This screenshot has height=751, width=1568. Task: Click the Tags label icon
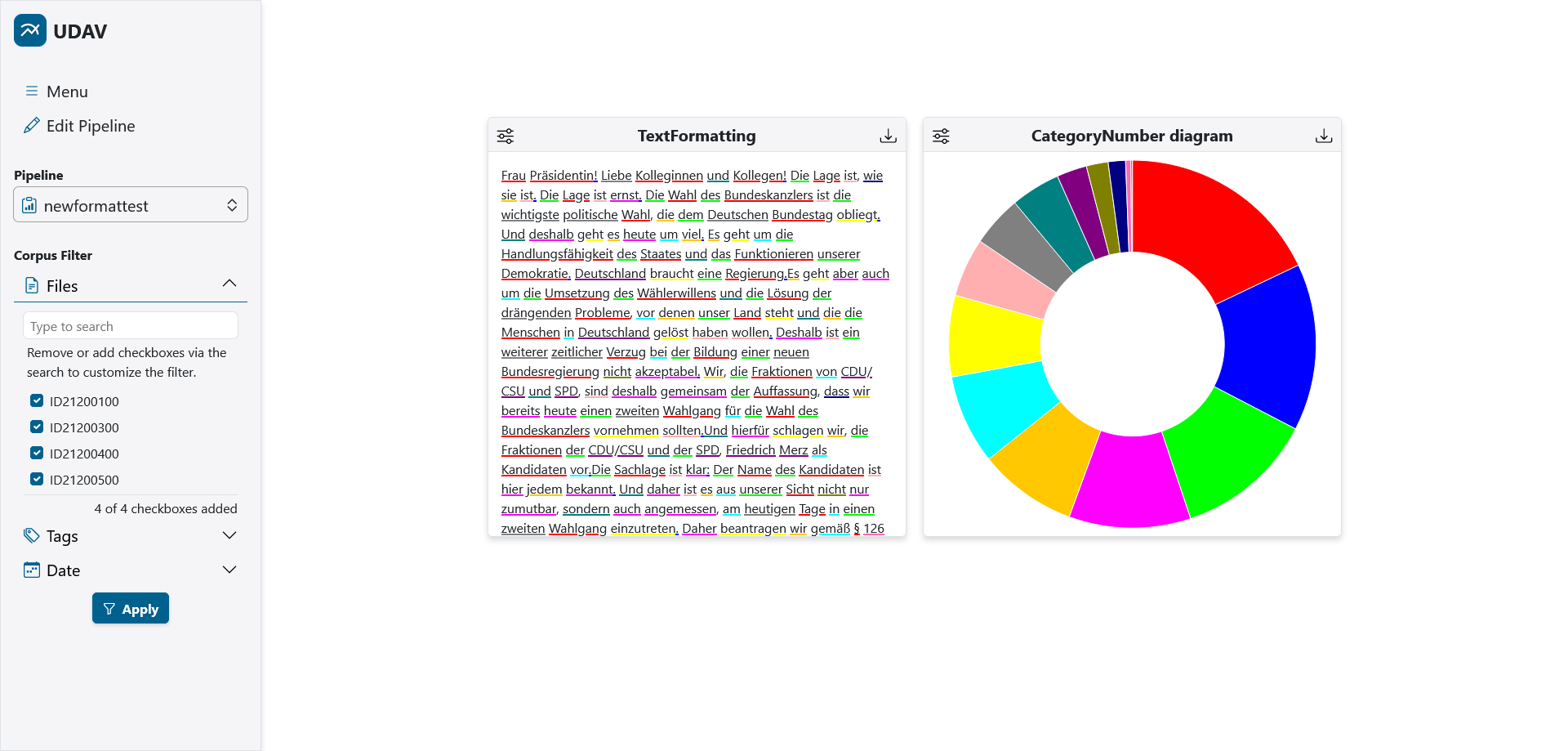32,536
